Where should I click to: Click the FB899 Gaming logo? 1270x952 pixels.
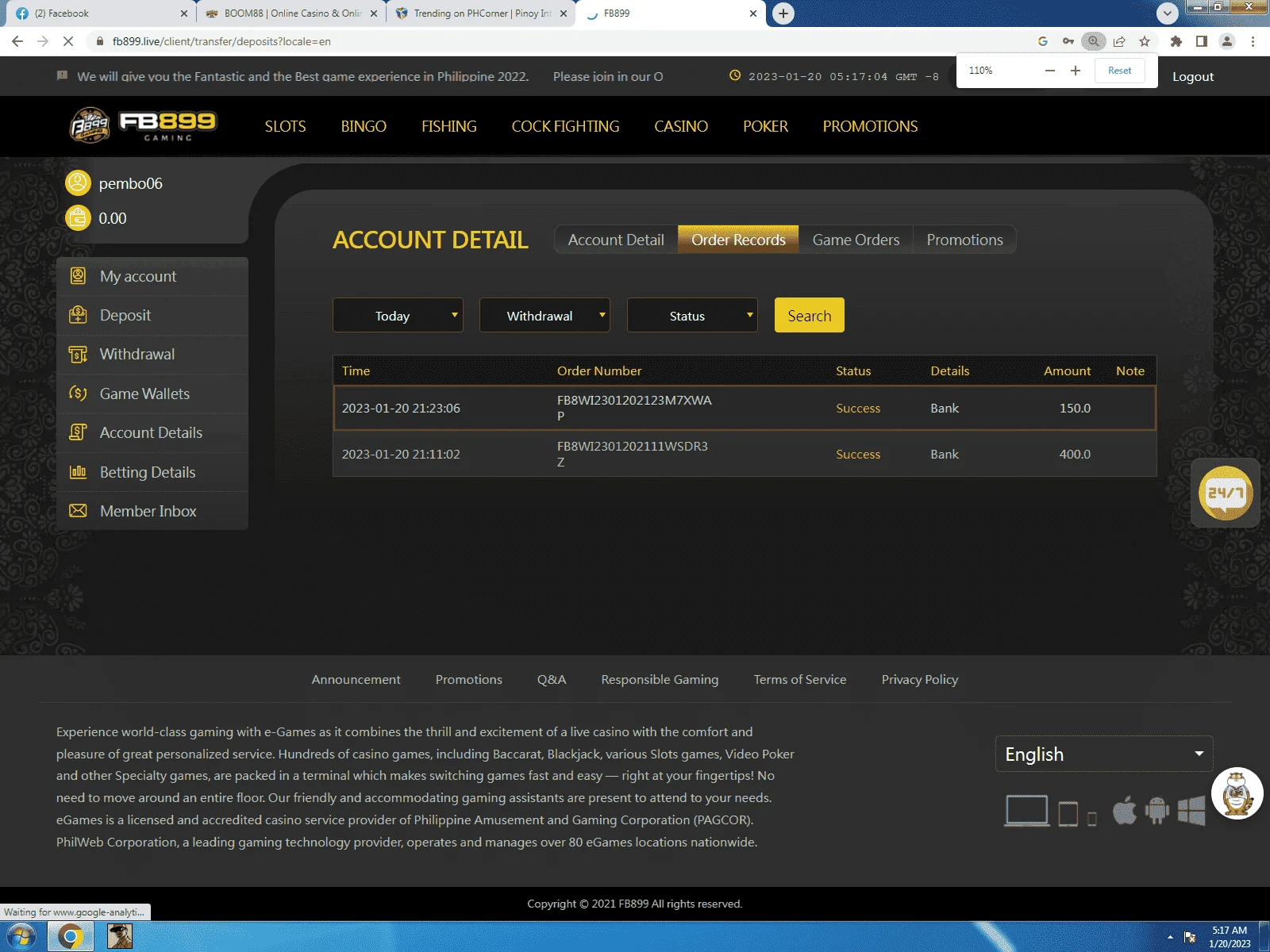point(143,125)
